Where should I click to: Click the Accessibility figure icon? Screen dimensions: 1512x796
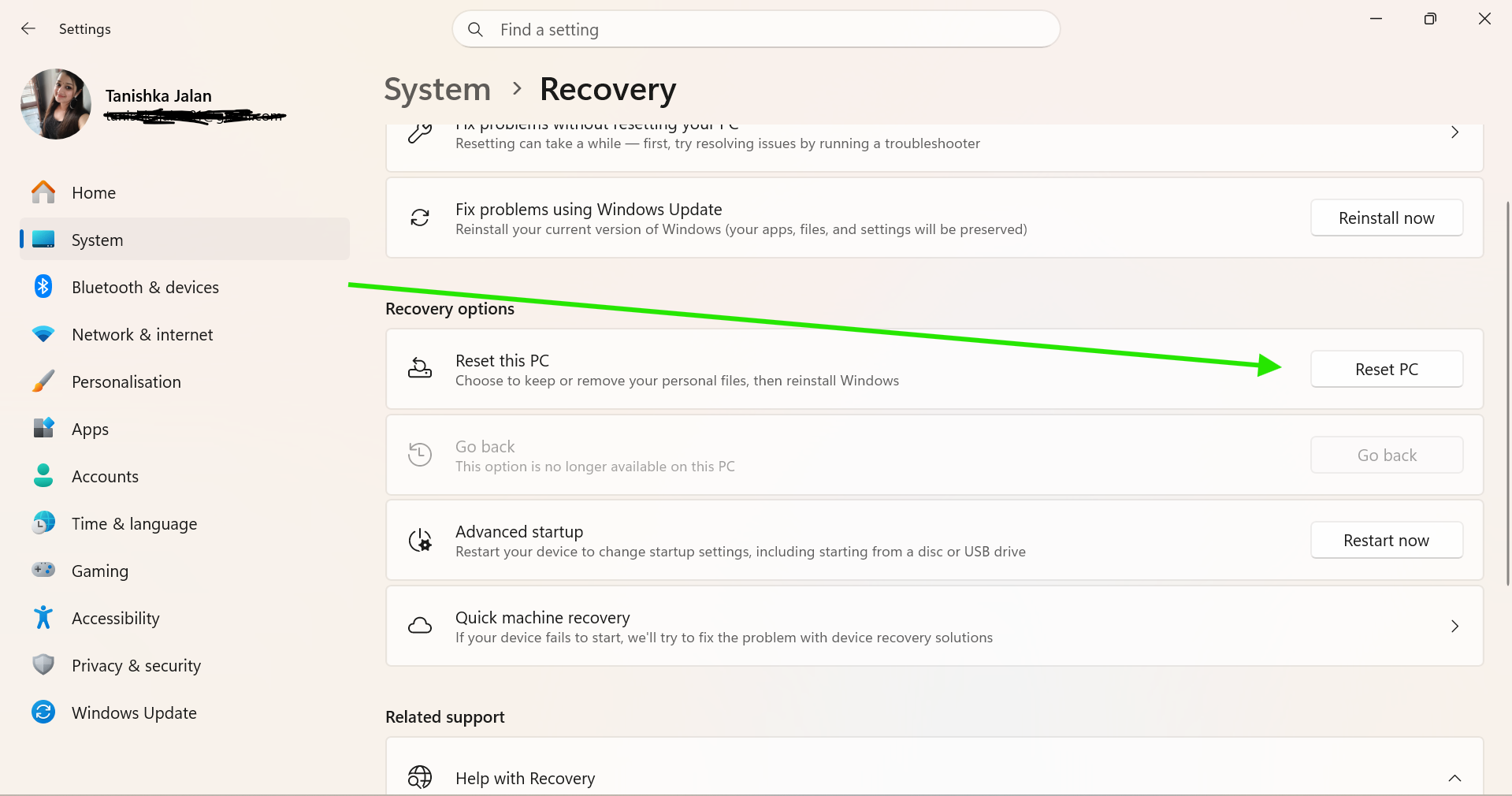43,617
